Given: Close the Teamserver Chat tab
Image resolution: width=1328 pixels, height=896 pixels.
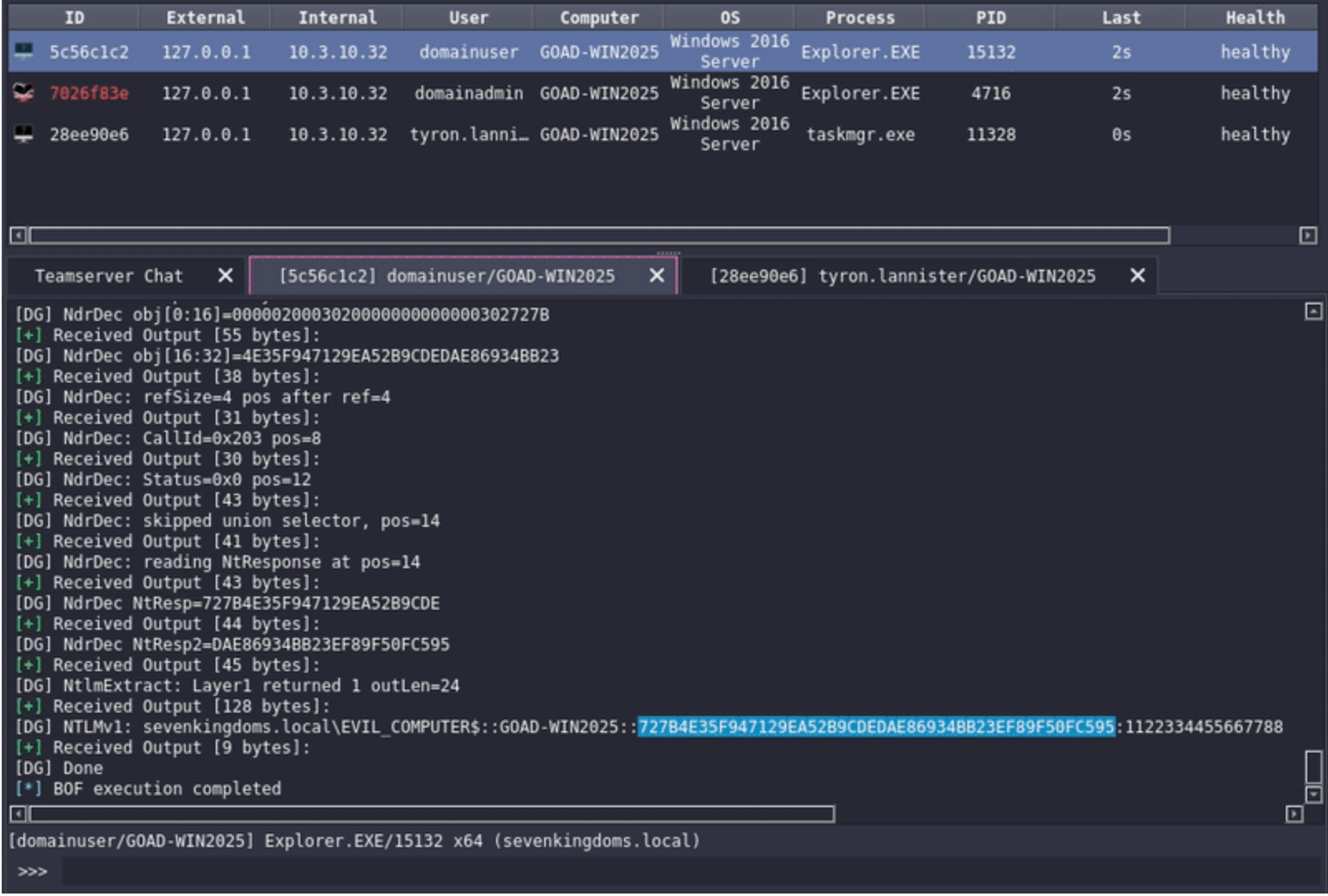Looking at the screenshot, I should [x=225, y=275].
